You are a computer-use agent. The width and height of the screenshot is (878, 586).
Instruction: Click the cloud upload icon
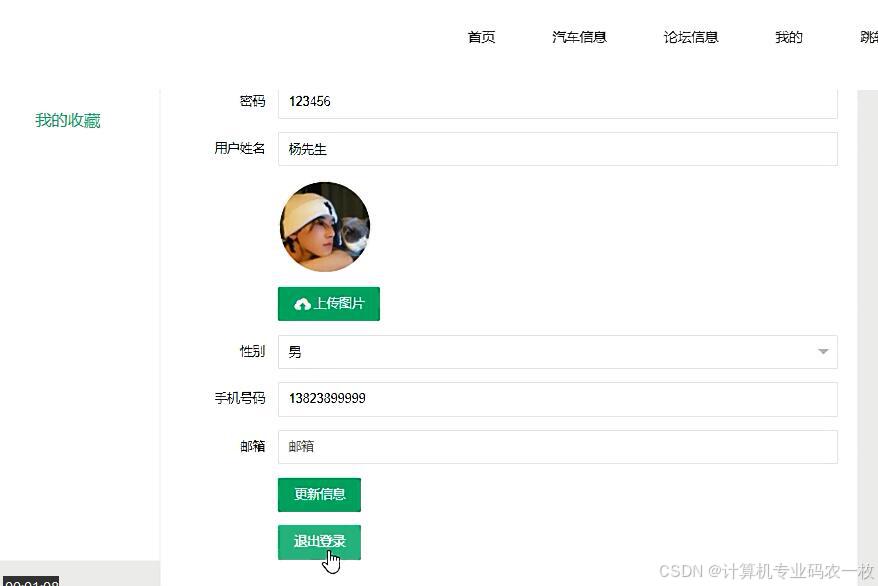(x=302, y=304)
